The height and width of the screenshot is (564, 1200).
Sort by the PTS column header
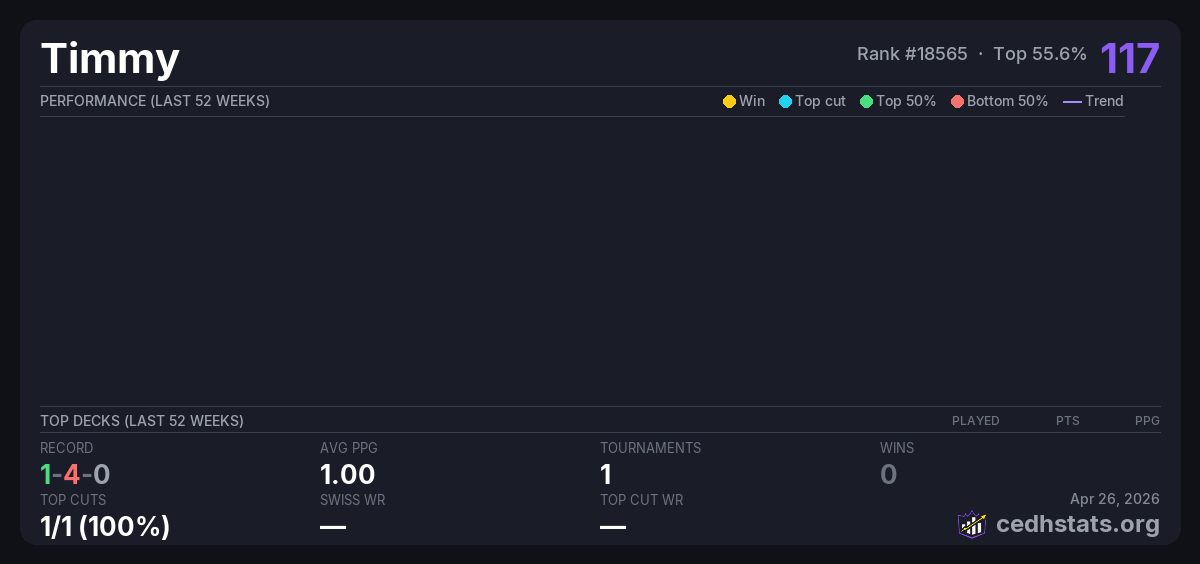point(1067,421)
